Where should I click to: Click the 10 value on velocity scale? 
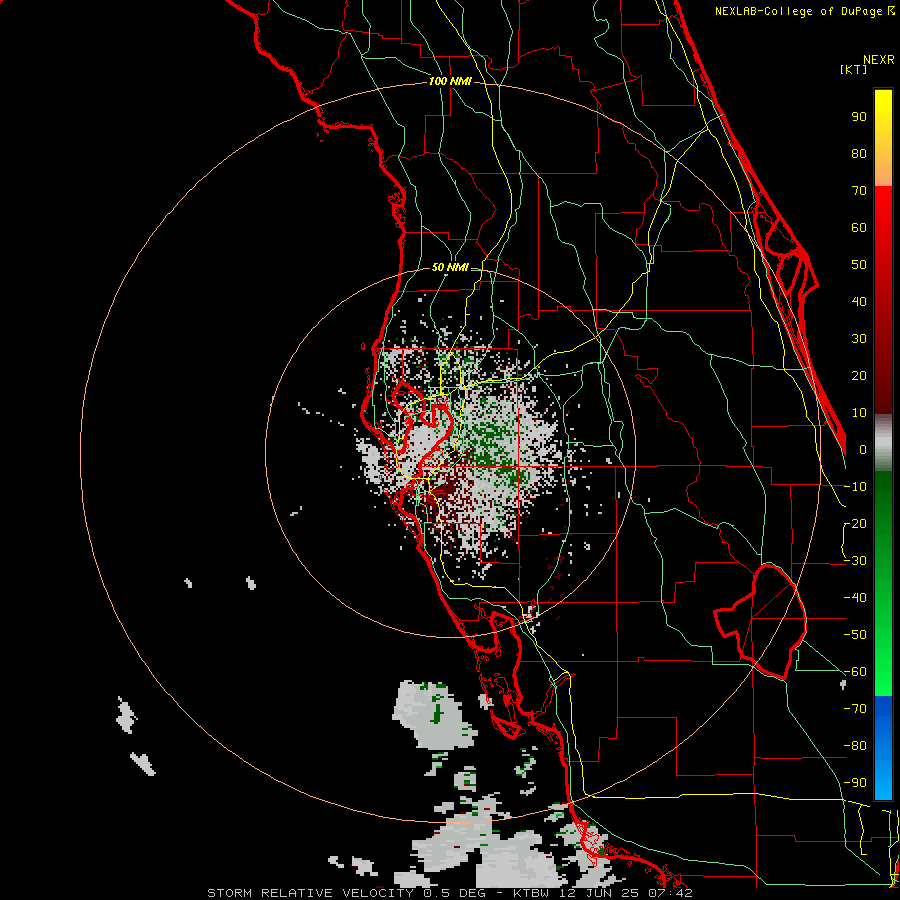tap(859, 413)
